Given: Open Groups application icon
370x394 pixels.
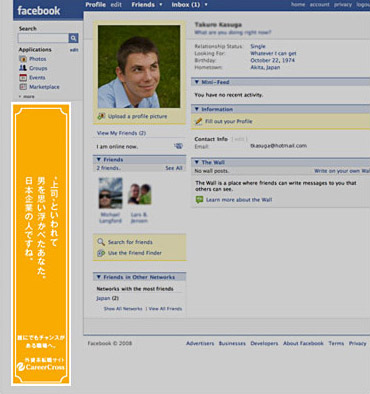Looking at the screenshot, I should click(x=23, y=68).
